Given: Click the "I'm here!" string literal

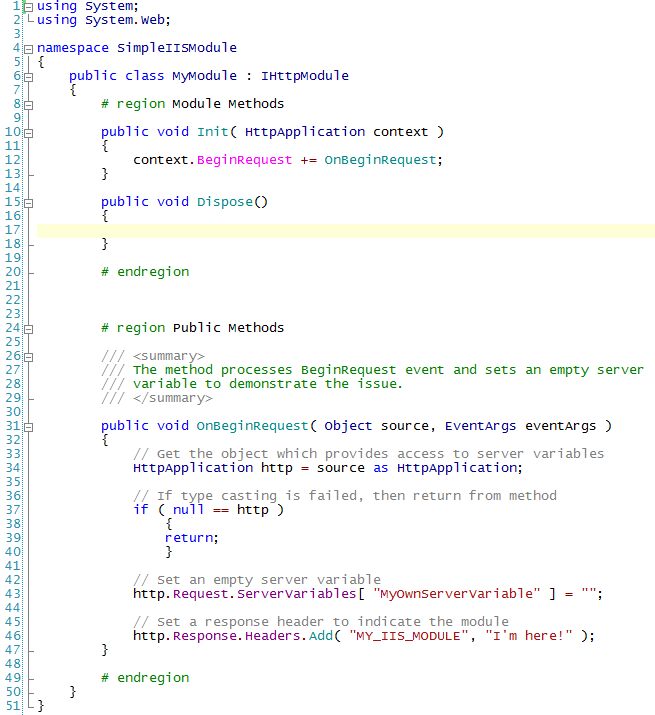Looking at the screenshot, I should coord(529,636).
